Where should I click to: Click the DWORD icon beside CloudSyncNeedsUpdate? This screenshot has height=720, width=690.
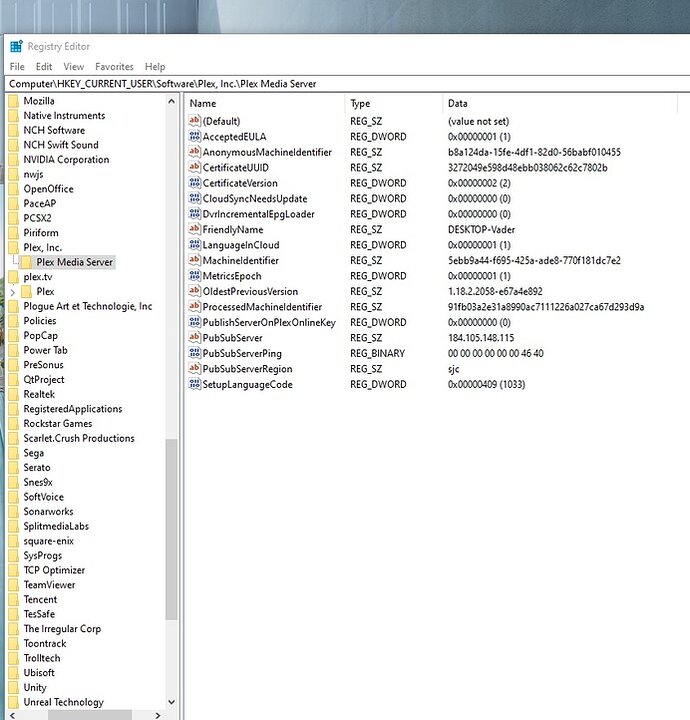pos(195,198)
